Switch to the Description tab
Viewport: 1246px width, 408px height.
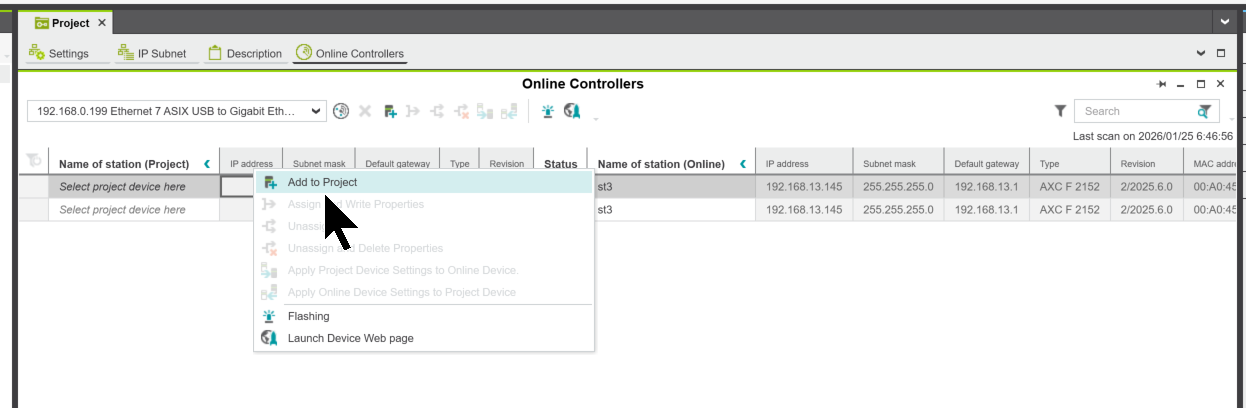(x=245, y=53)
